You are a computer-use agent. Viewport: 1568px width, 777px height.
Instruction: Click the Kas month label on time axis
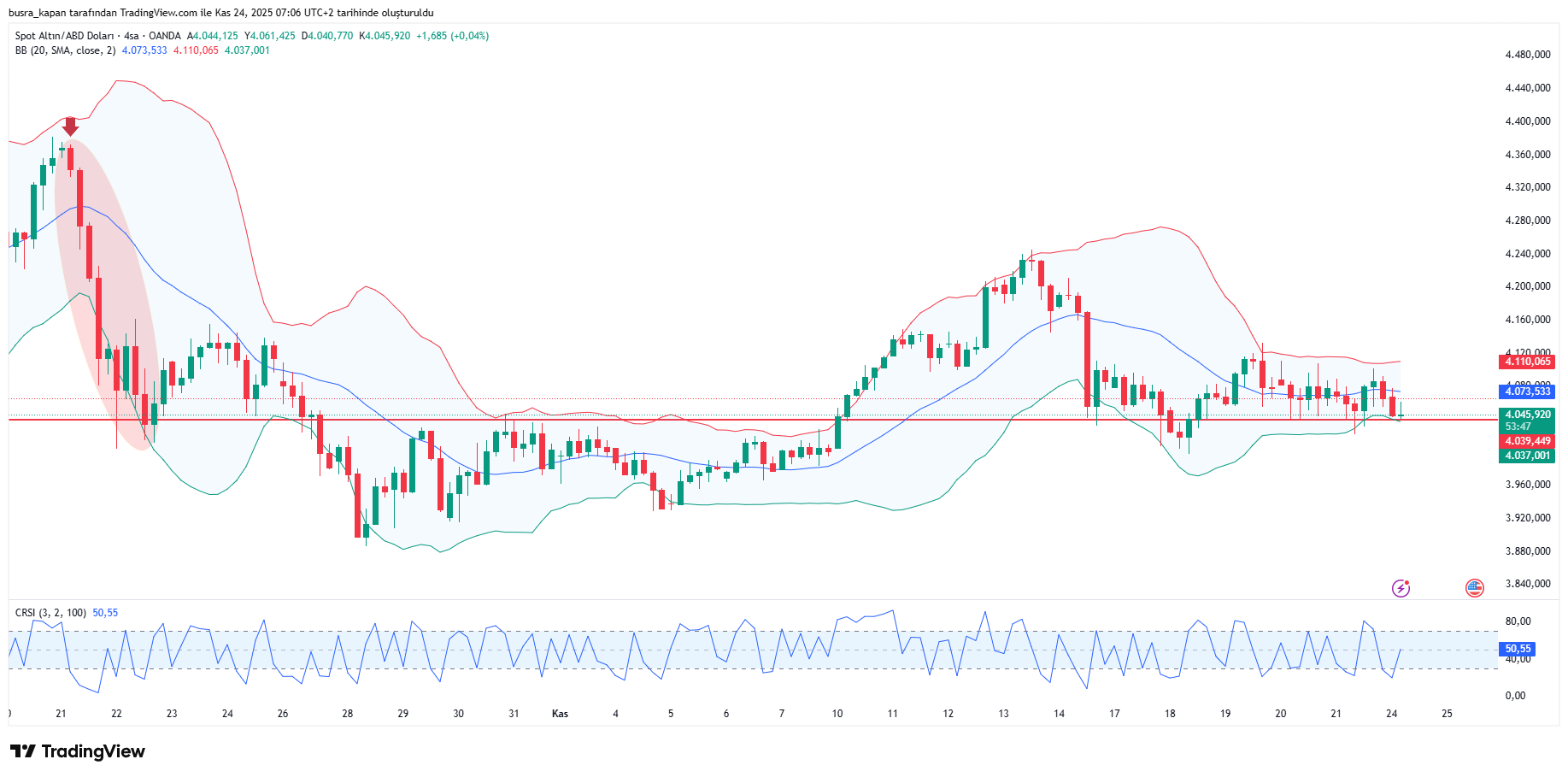tap(560, 714)
